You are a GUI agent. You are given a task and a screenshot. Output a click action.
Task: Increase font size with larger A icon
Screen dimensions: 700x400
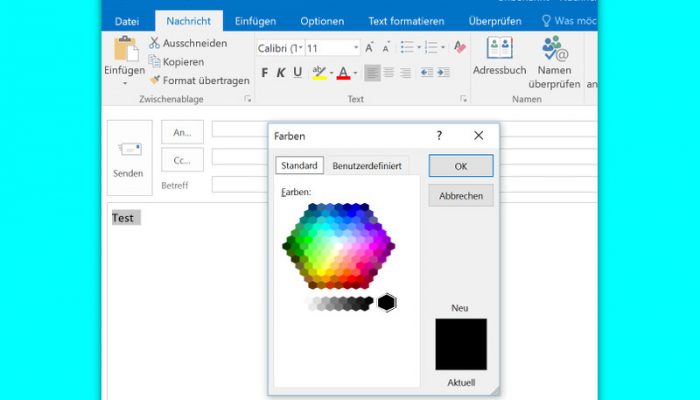370,47
